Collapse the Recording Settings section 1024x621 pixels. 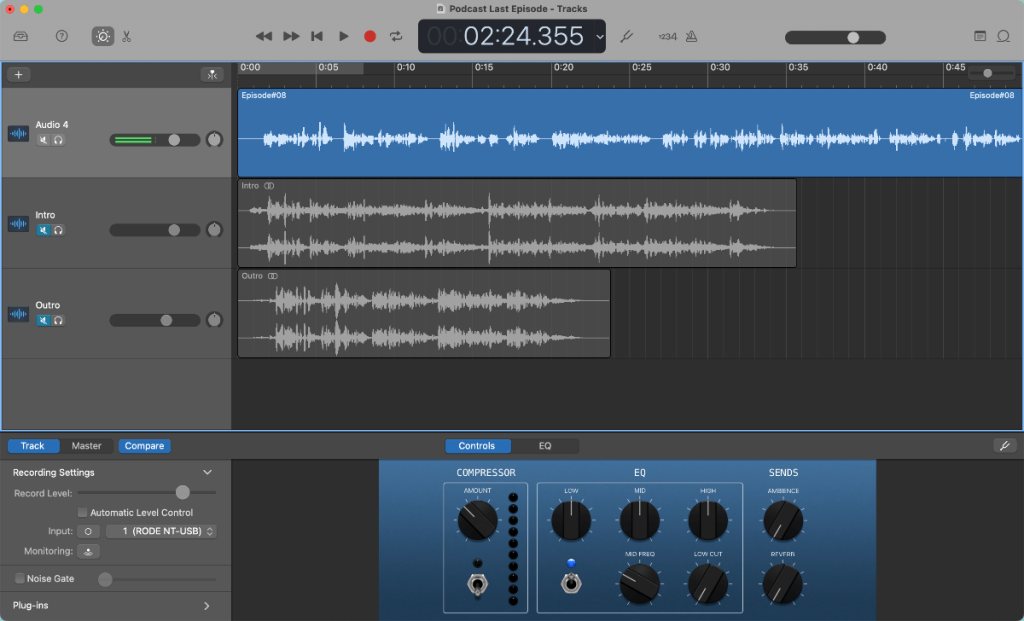click(x=207, y=471)
